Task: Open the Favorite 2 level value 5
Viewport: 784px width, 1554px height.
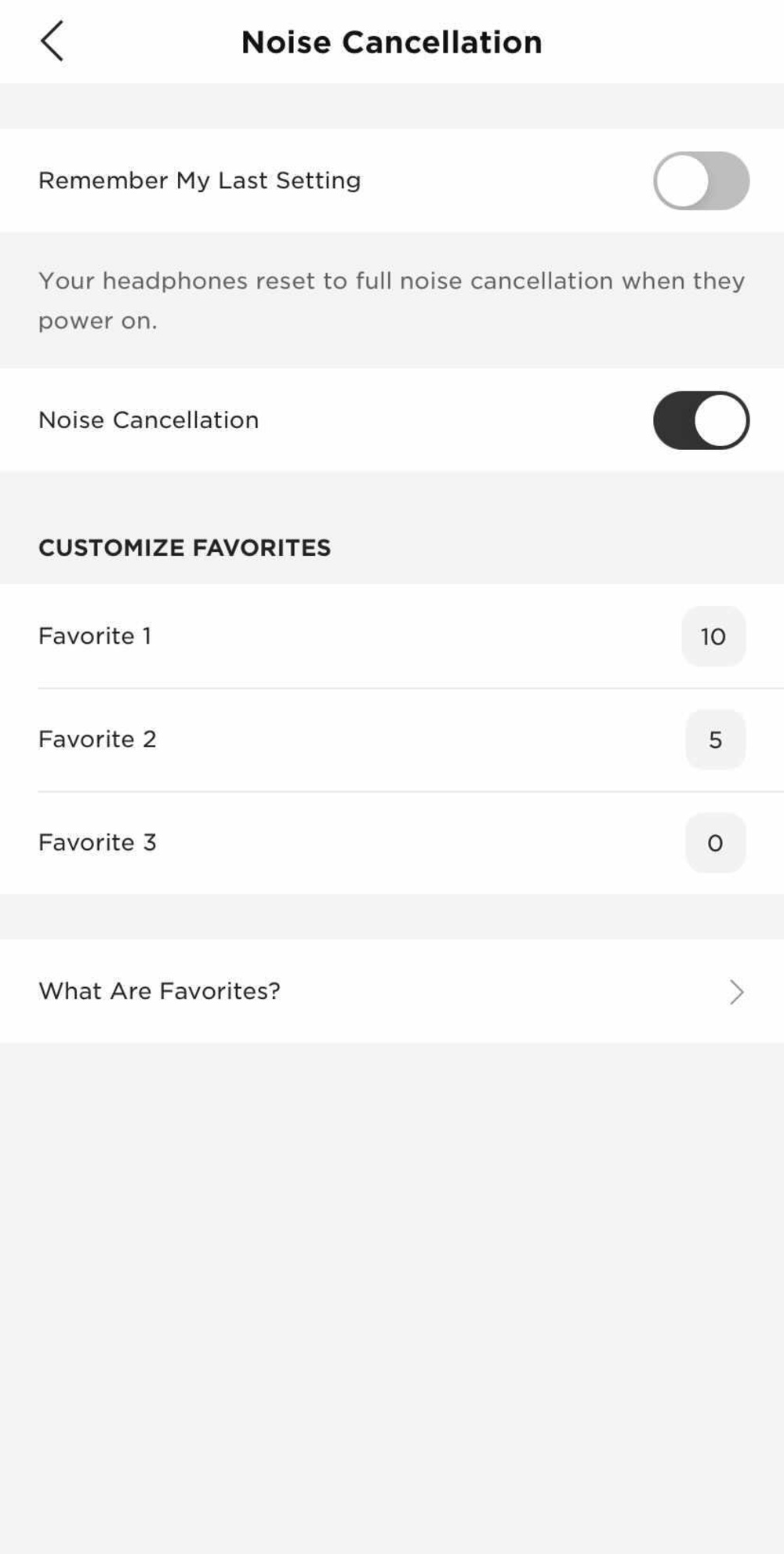Action: click(715, 739)
